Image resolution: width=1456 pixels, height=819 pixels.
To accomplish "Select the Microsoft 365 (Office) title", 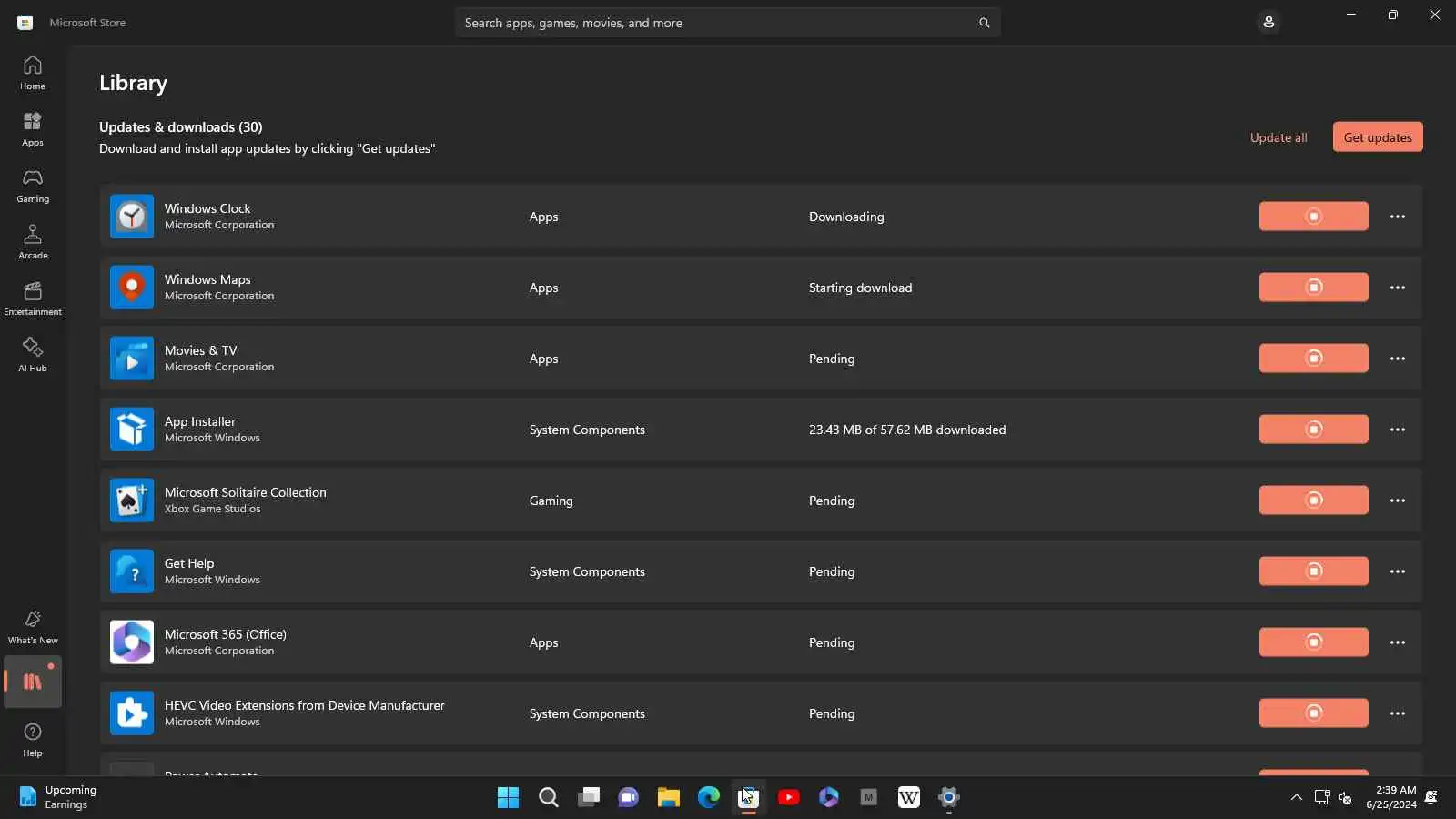I will [x=226, y=634].
